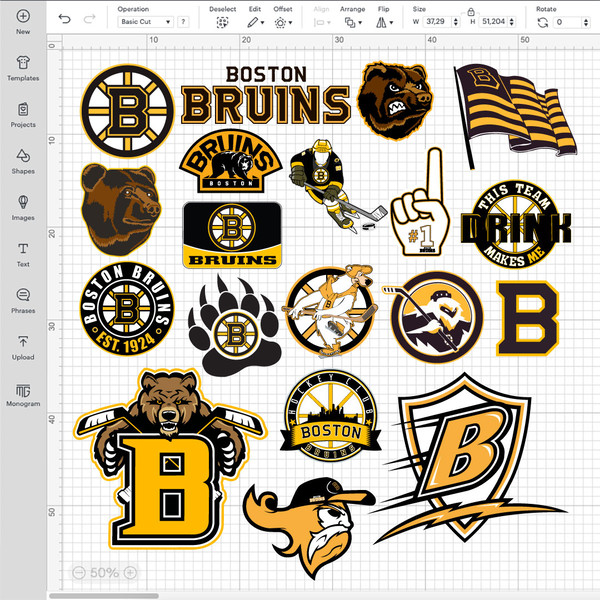Select the Hockey Club Boston skyline badge

(x=331, y=416)
